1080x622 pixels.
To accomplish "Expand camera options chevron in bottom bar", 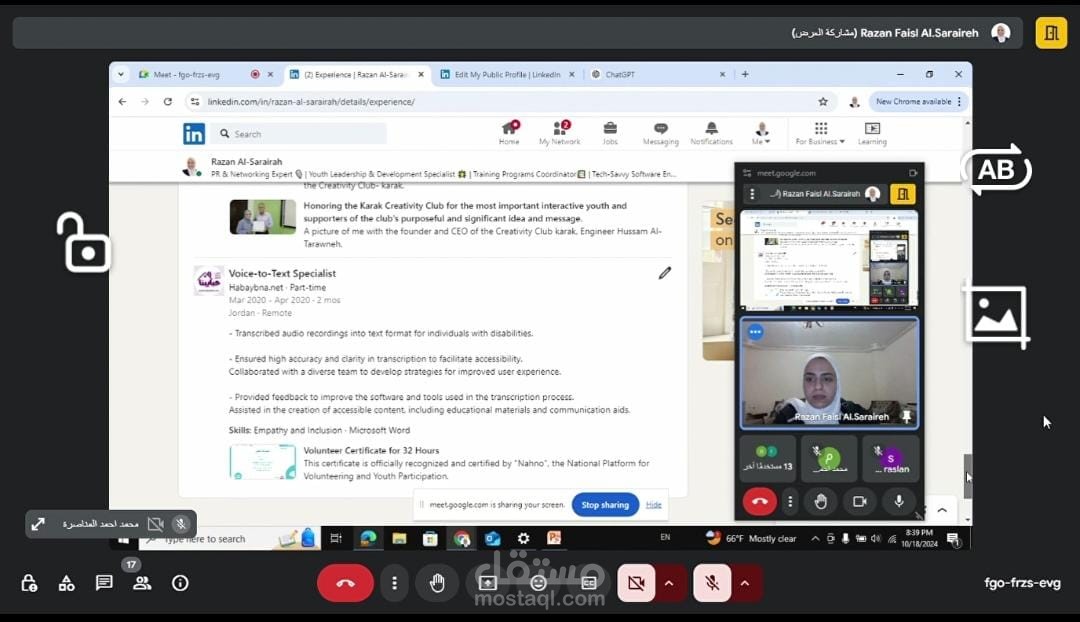I will pyautogui.click(x=669, y=583).
